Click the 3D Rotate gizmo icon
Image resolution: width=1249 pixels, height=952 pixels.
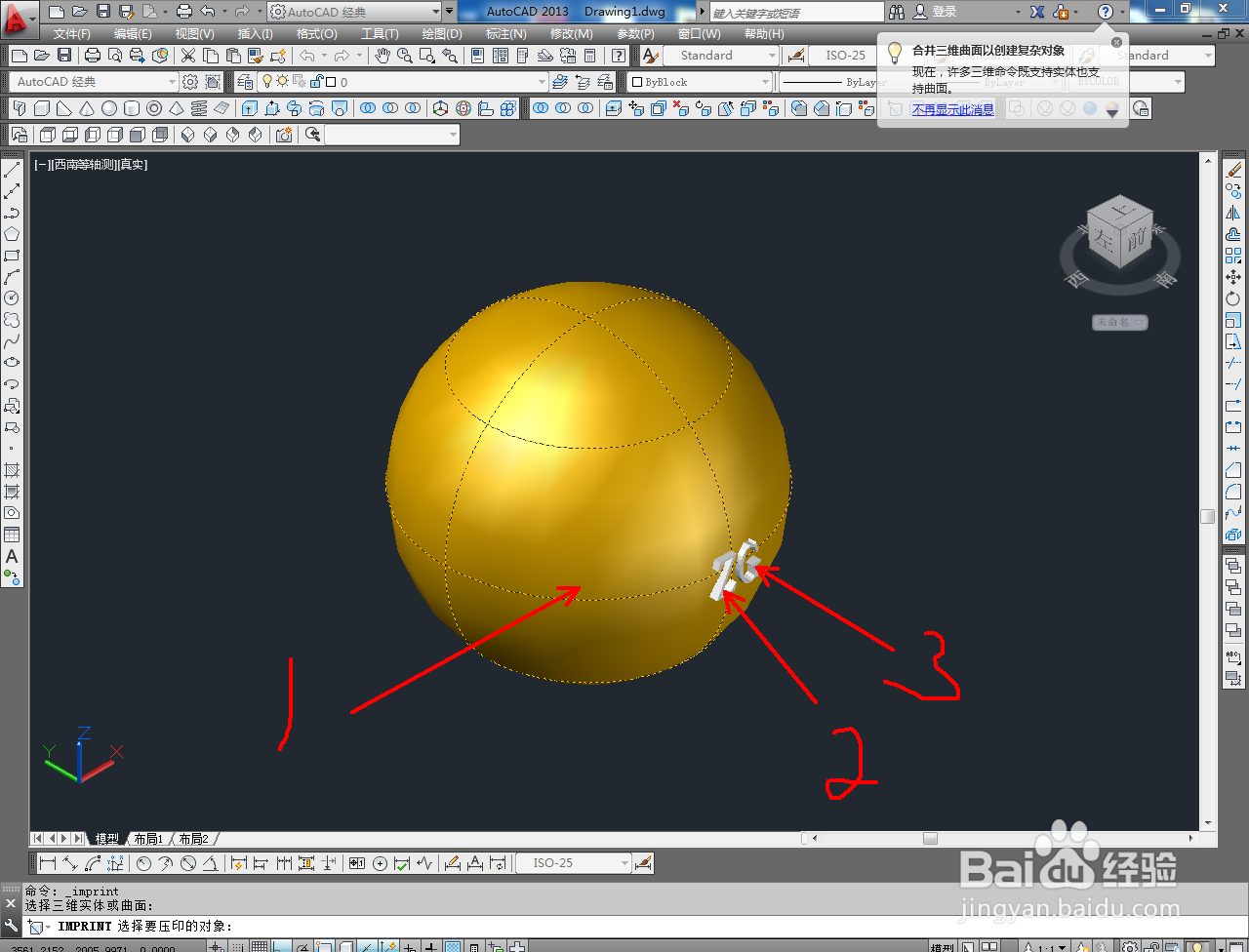coord(463,108)
